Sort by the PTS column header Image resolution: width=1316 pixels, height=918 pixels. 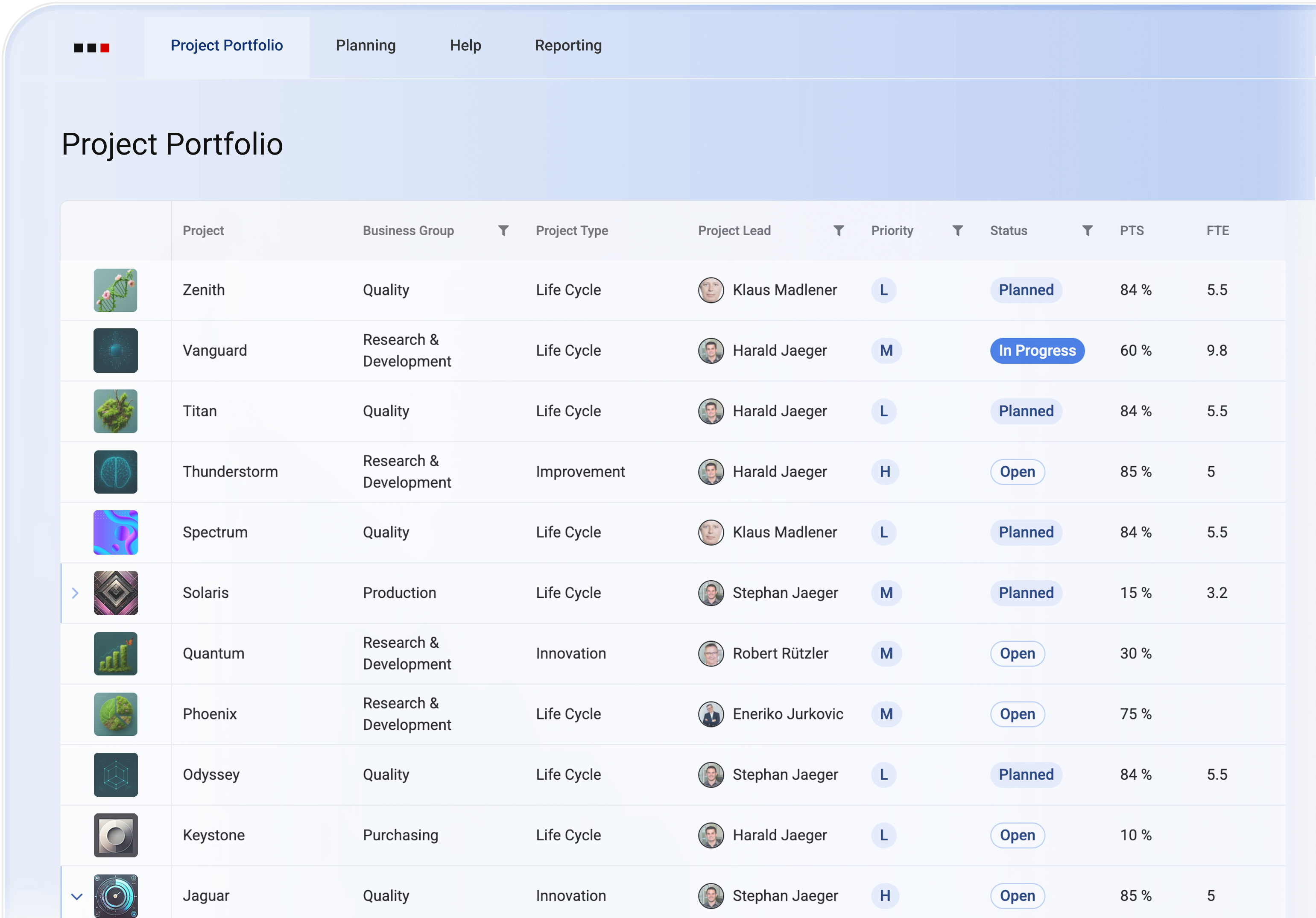click(1132, 231)
